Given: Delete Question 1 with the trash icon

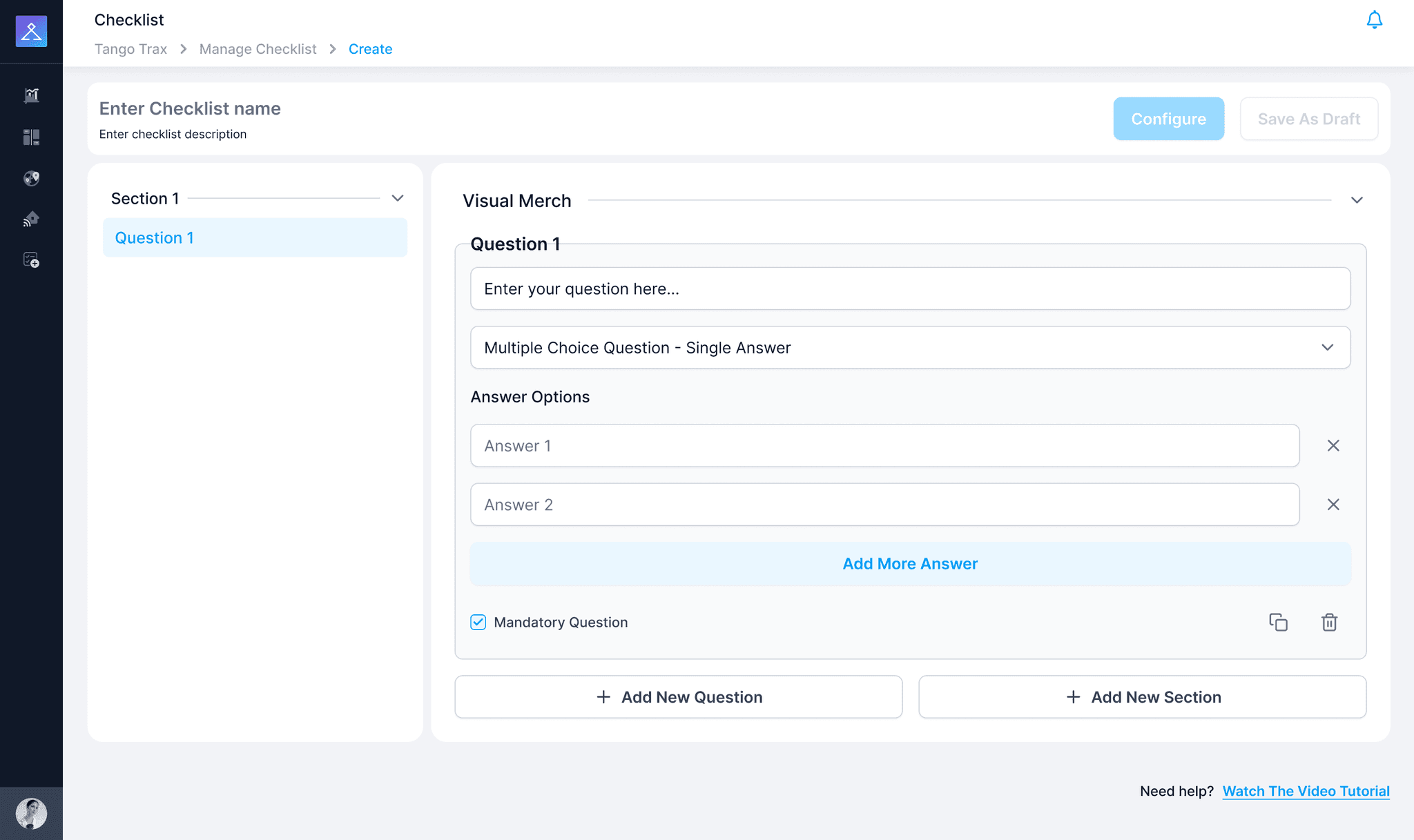Looking at the screenshot, I should [1329, 622].
